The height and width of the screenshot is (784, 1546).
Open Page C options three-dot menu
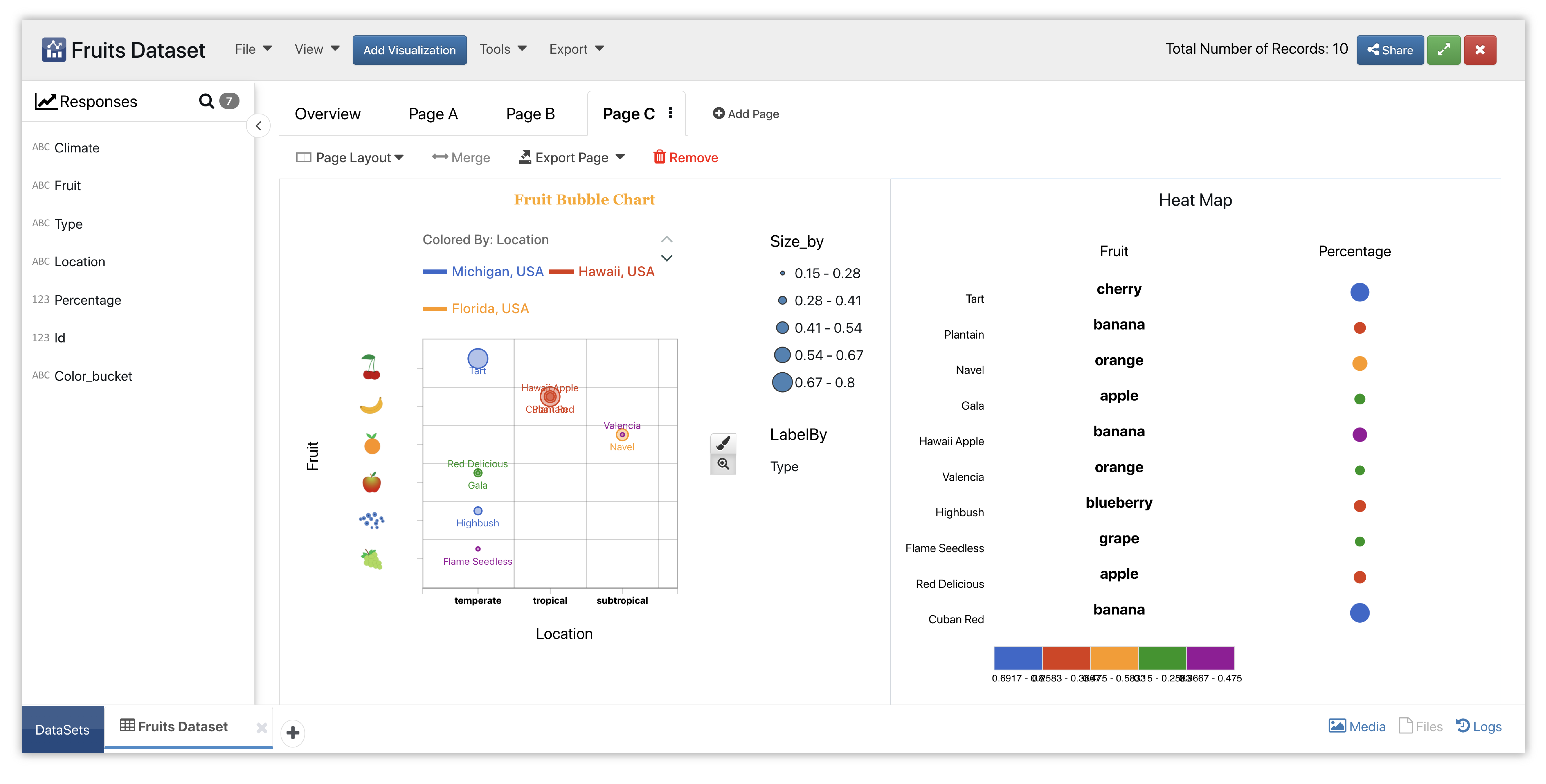[670, 113]
